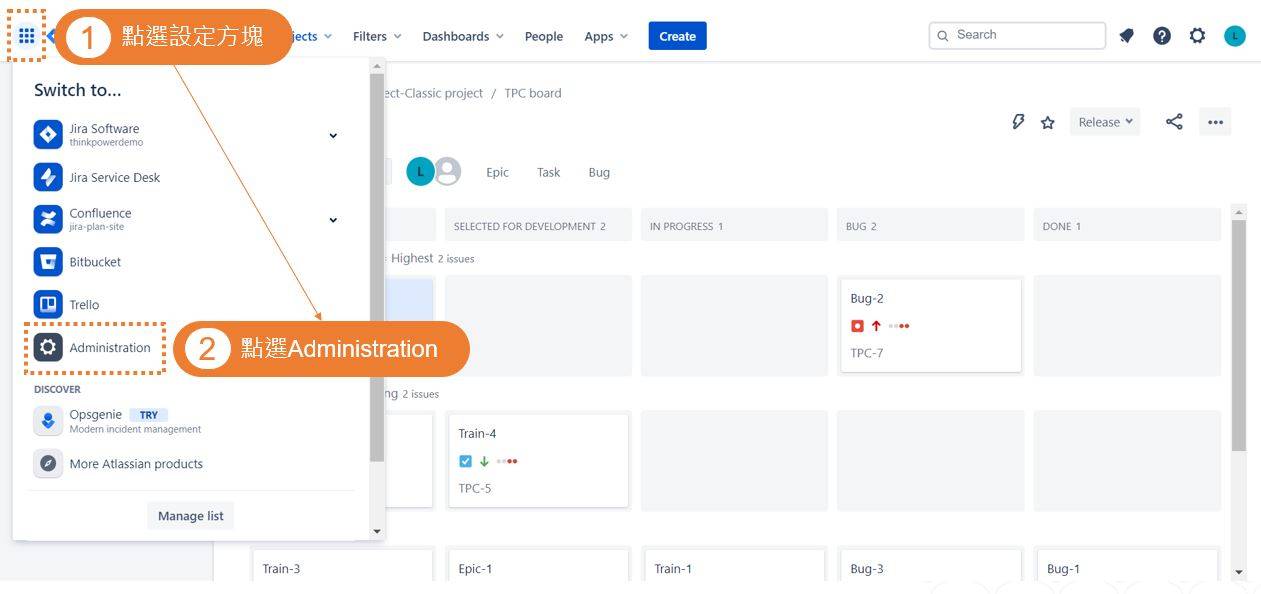Open the settings gear in top bar

pos(1197,36)
